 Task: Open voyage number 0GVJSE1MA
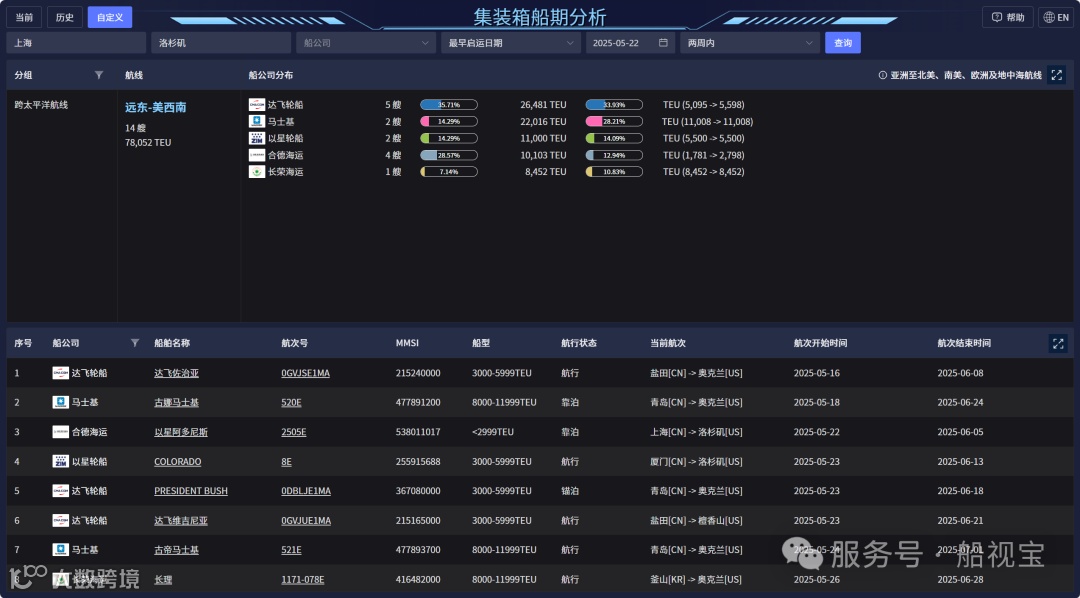306,373
